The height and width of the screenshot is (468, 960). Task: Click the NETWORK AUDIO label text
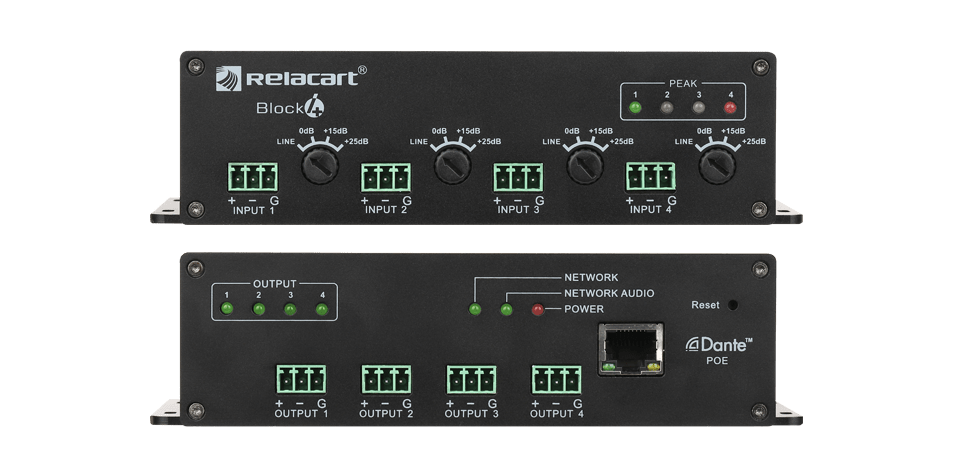(609, 293)
